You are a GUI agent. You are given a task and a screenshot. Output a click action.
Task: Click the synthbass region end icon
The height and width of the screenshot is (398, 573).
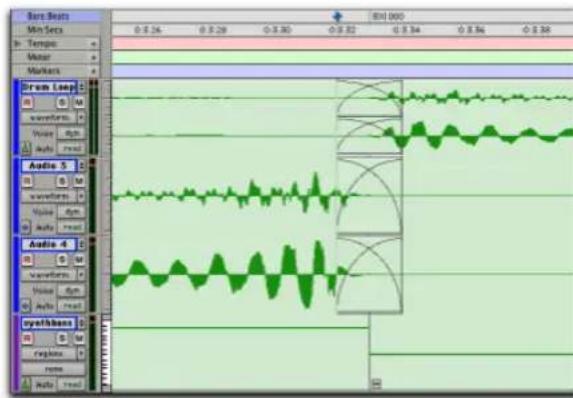[376, 384]
